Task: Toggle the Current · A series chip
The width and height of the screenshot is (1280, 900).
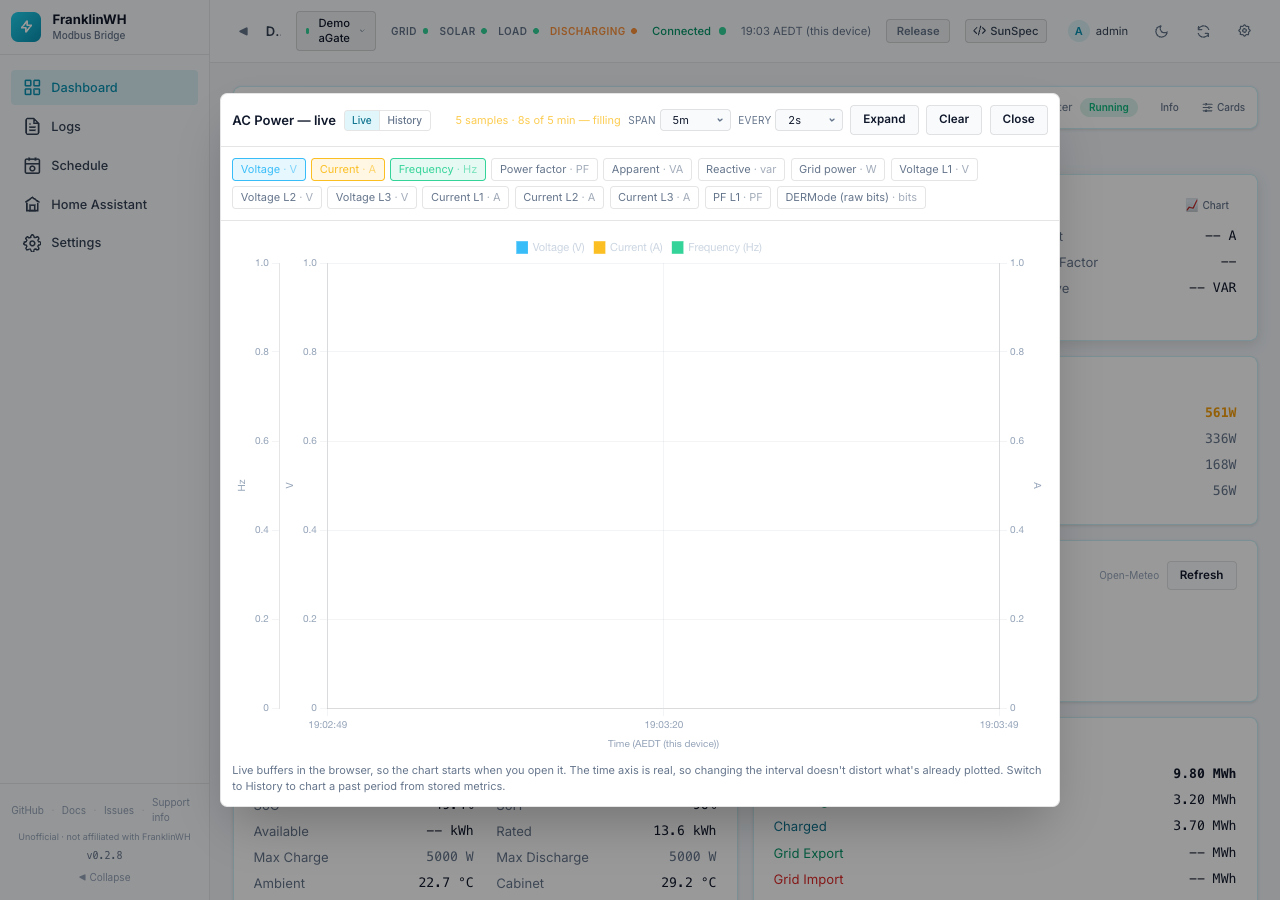Action: pos(348,169)
